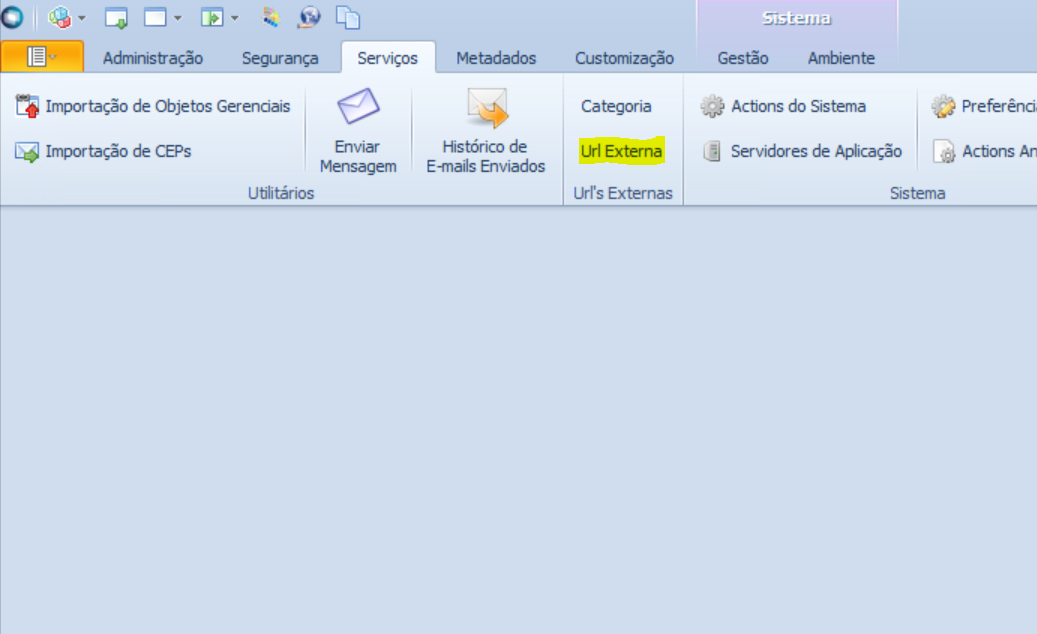Image resolution: width=1037 pixels, height=634 pixels.
Task: Click the Enviar Mensagem envelope icon
Action: (358, 106)
